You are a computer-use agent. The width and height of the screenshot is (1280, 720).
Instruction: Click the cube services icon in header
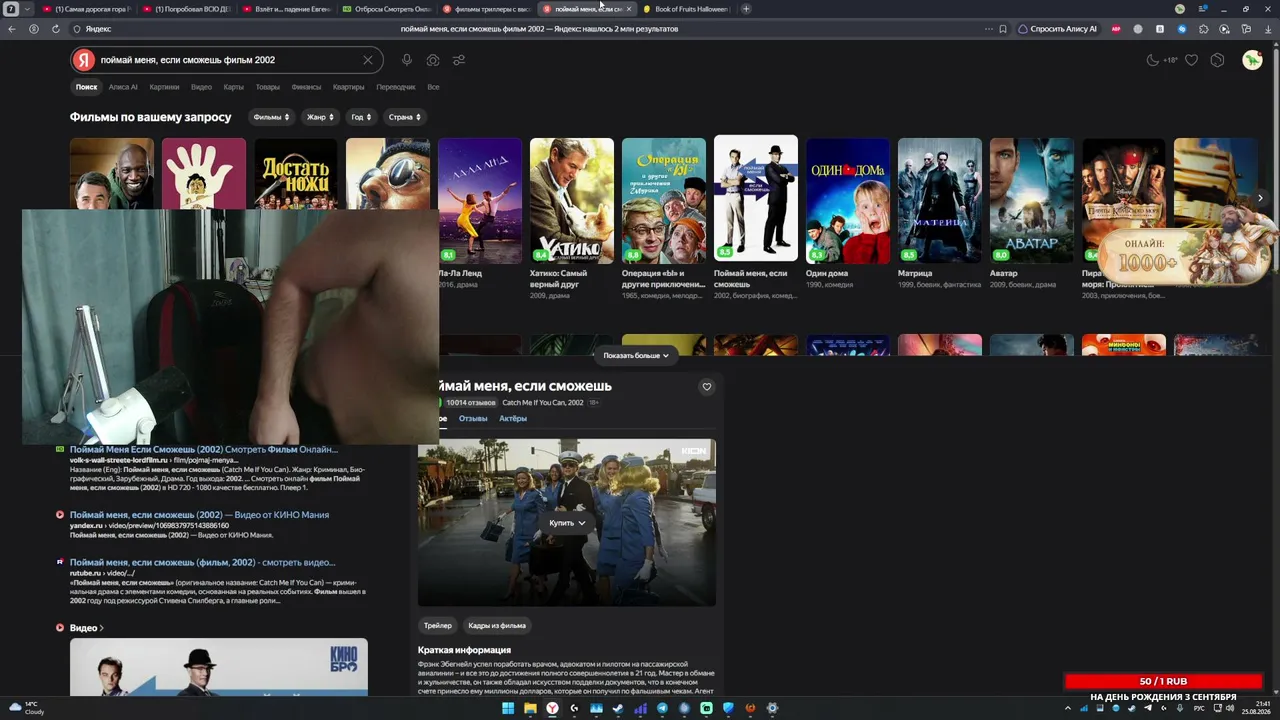pos(1217,60)
